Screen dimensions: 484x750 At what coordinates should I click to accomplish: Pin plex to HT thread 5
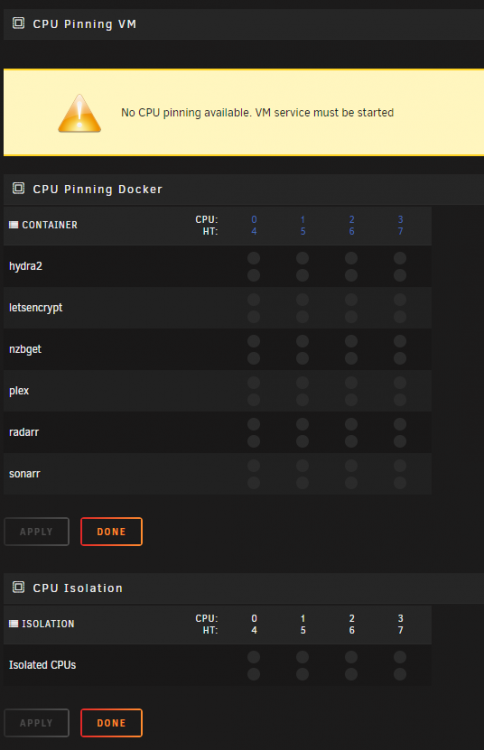pos(303,400)
